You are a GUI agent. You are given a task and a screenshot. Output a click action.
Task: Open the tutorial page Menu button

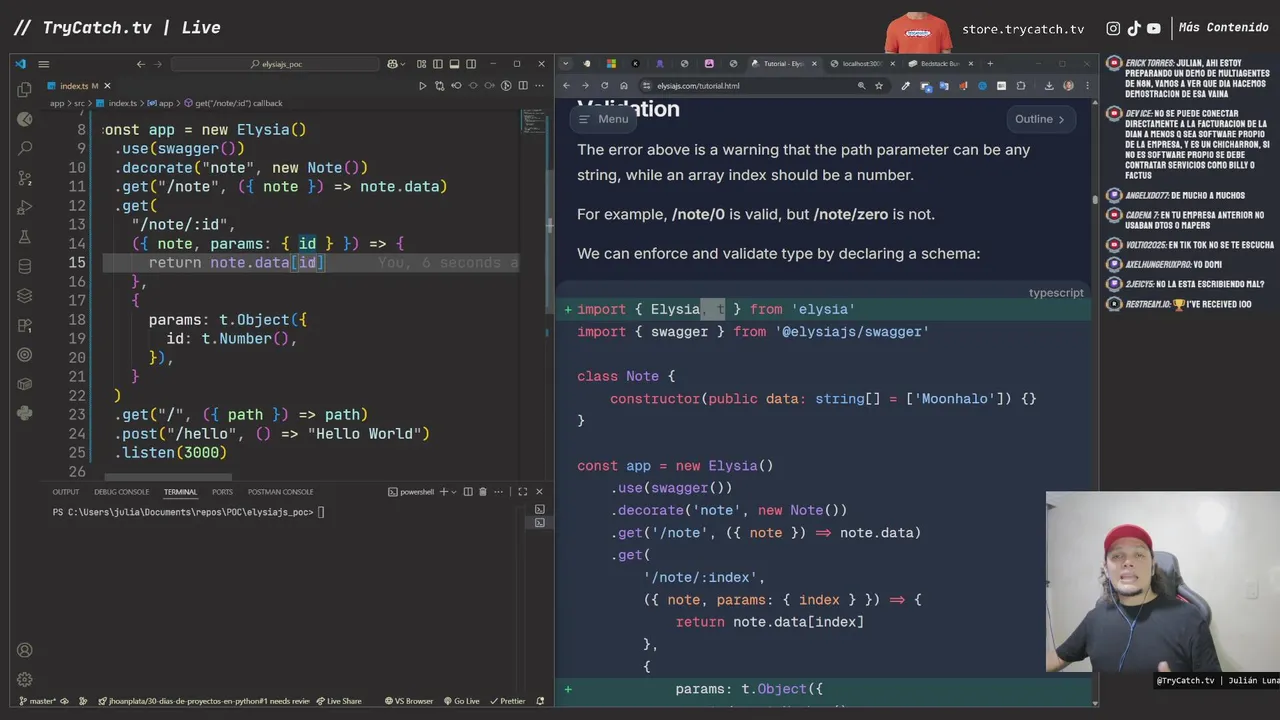pos(603,119)
